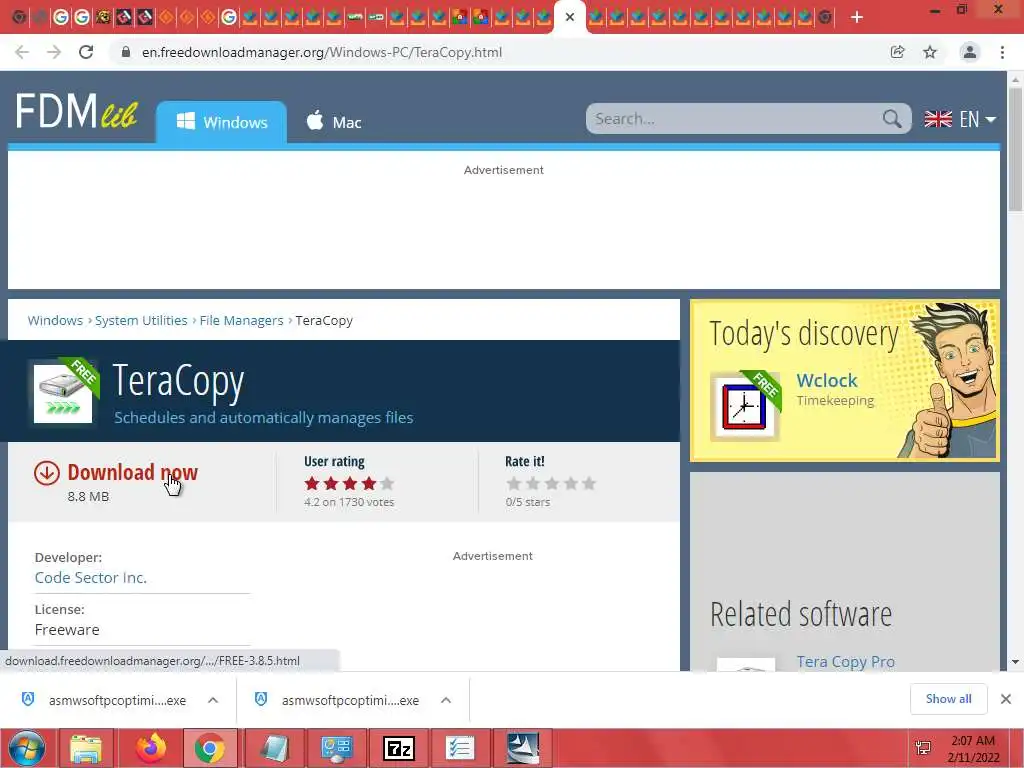The width and height of the screenshot is (1024, 768).
Task: Click scrollbar down arrow
Action: pos(1015,662)
